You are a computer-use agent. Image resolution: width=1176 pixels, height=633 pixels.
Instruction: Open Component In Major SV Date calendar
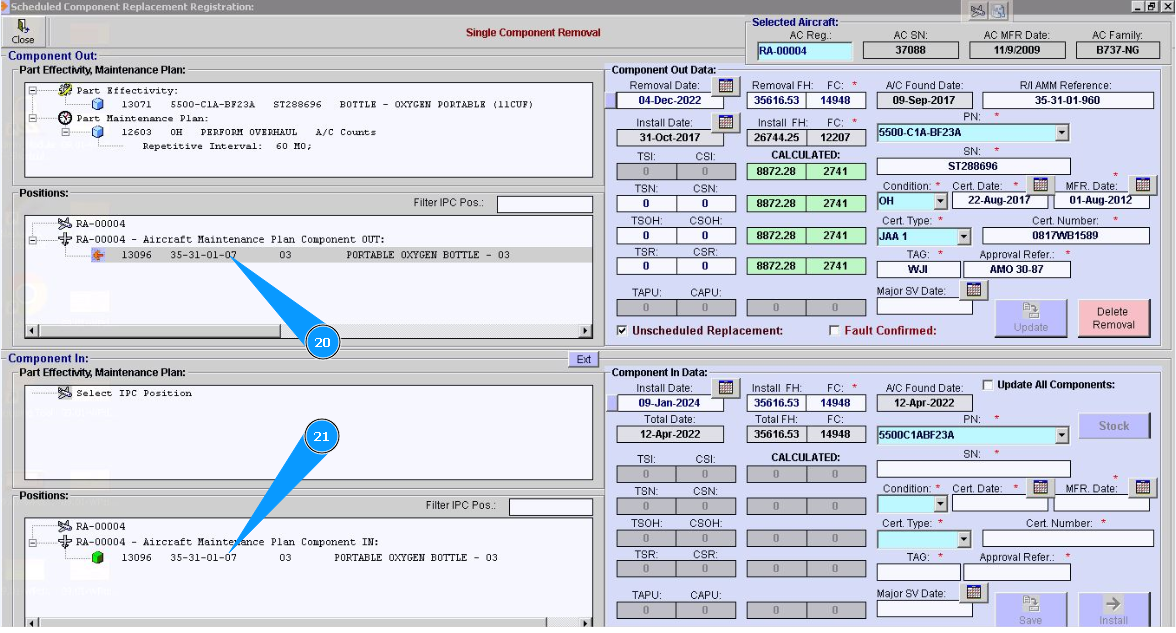(x=974, y=592)
